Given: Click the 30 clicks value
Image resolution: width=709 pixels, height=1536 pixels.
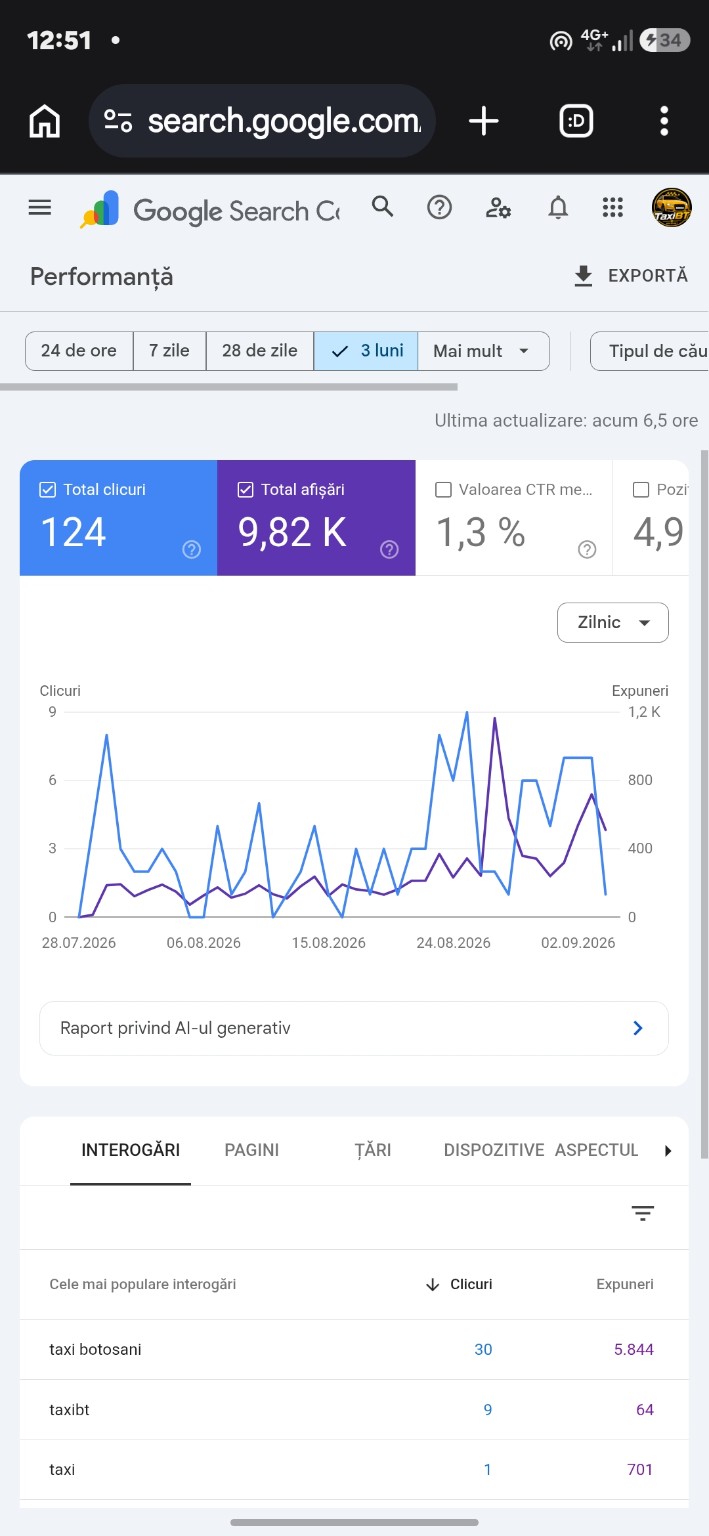Looking at the screenshot, I should 483,1350.
